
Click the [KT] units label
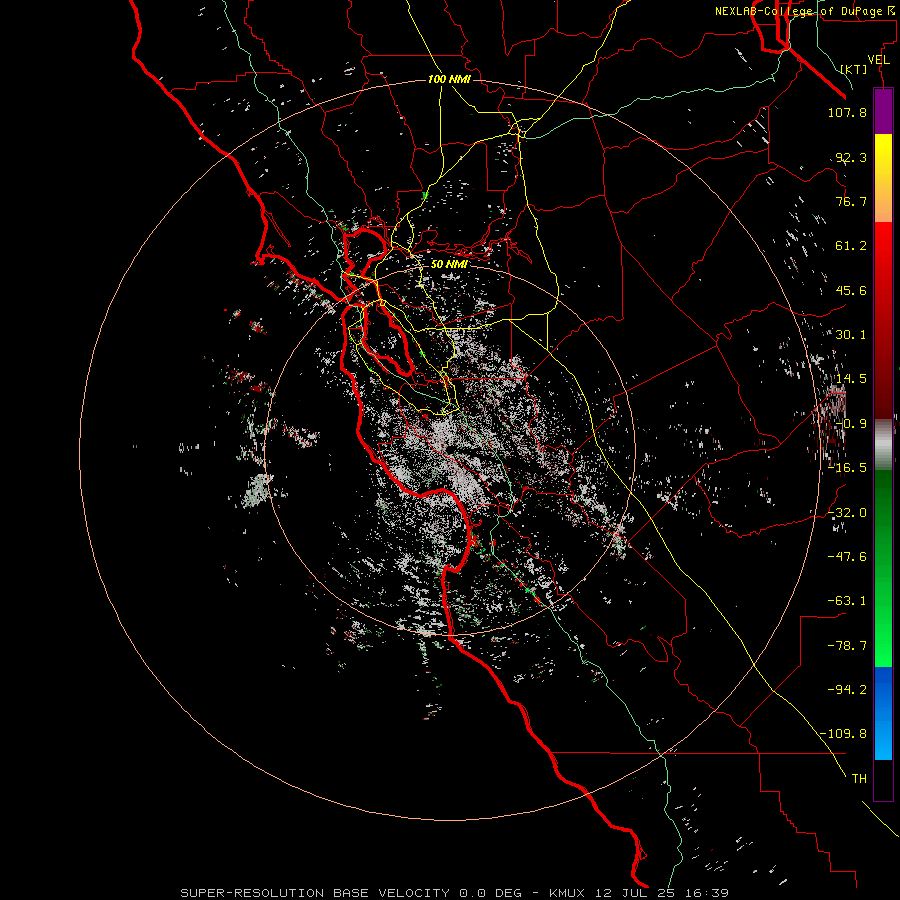coord(854,69)
